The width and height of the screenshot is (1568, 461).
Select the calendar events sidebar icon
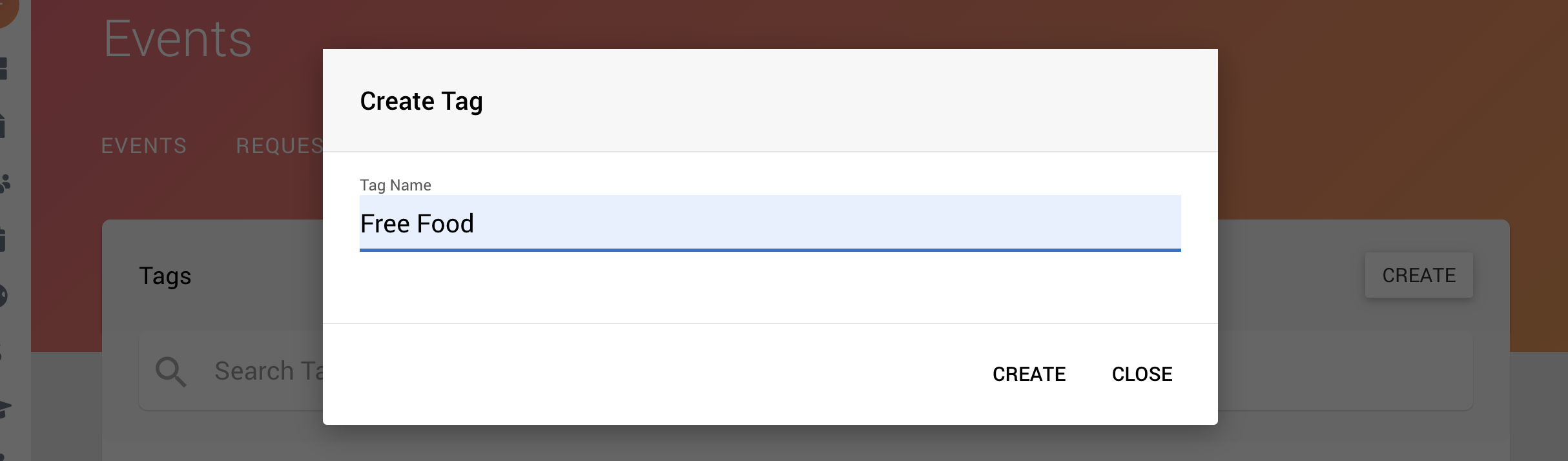tap(3, 239)
